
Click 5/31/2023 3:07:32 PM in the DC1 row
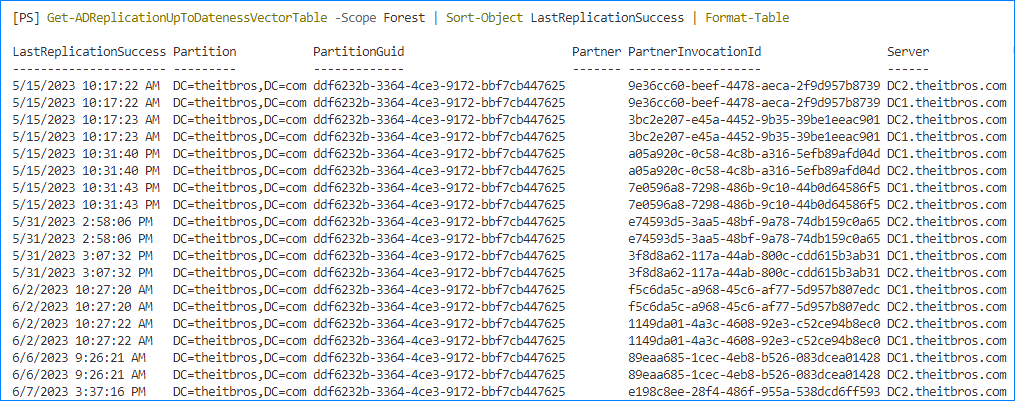coord(82,255)
